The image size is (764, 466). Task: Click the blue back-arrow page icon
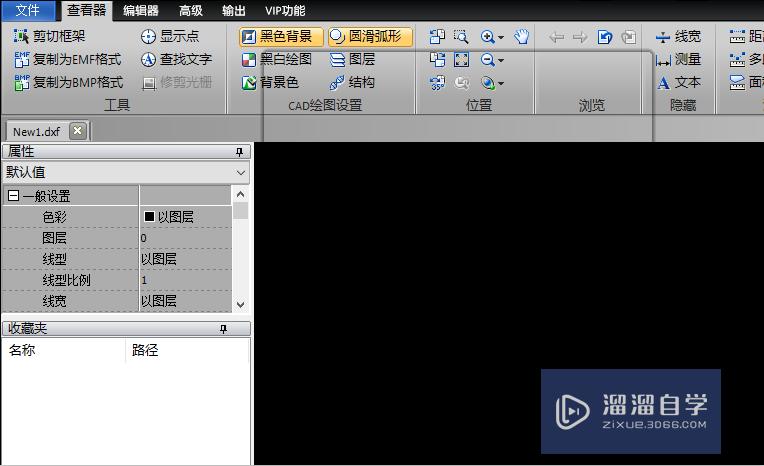[605, 37]
